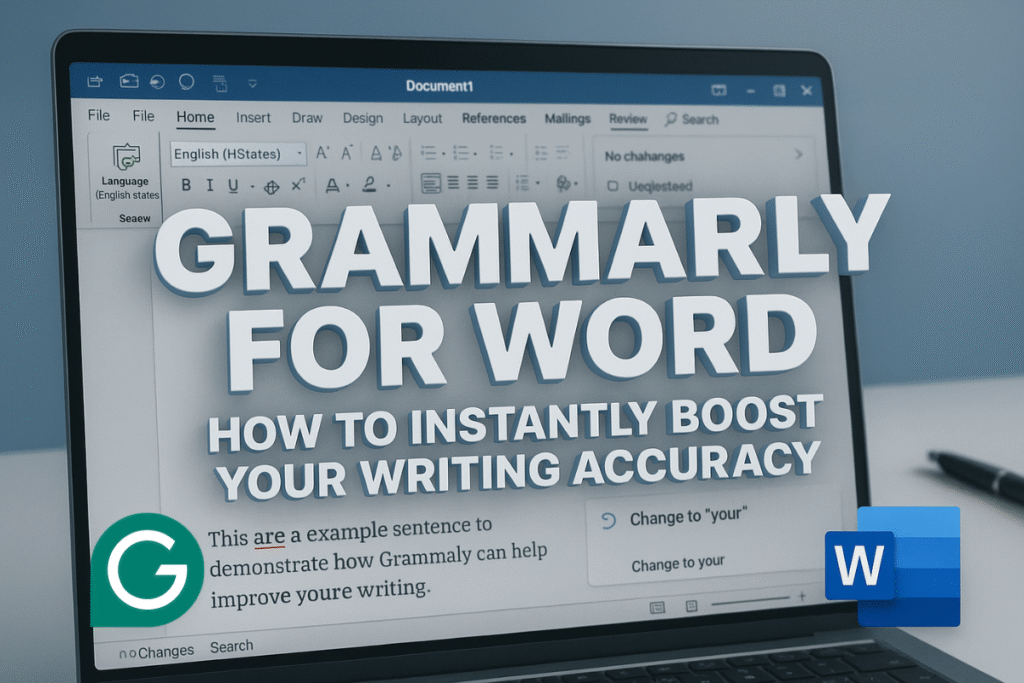Click the document list icon in title bar
The image size is (1024, 683).
pos(220,83)
